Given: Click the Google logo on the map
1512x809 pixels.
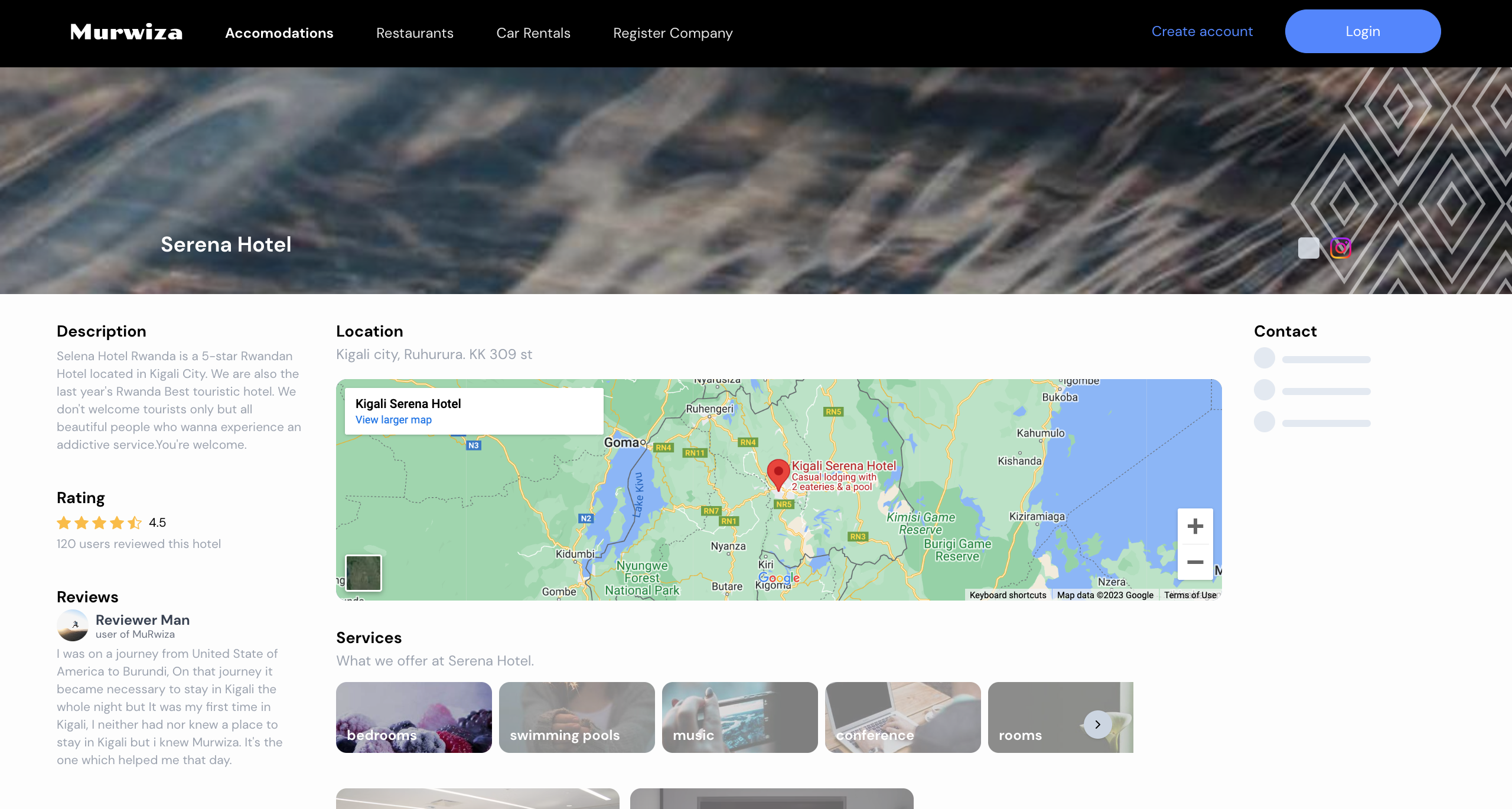Looking at the screenshot, I should pyautogui.click(x=778, y=578).
